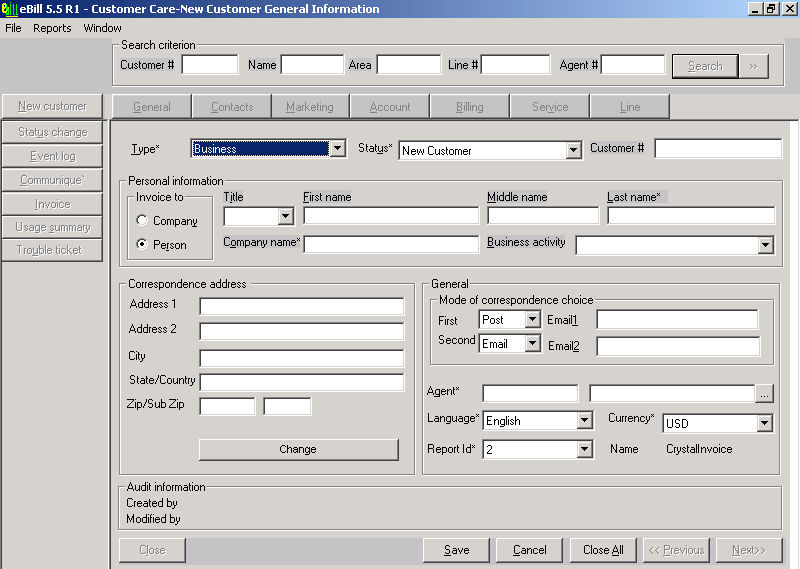Click the Last name input field
800x569 pixels.
691,215
